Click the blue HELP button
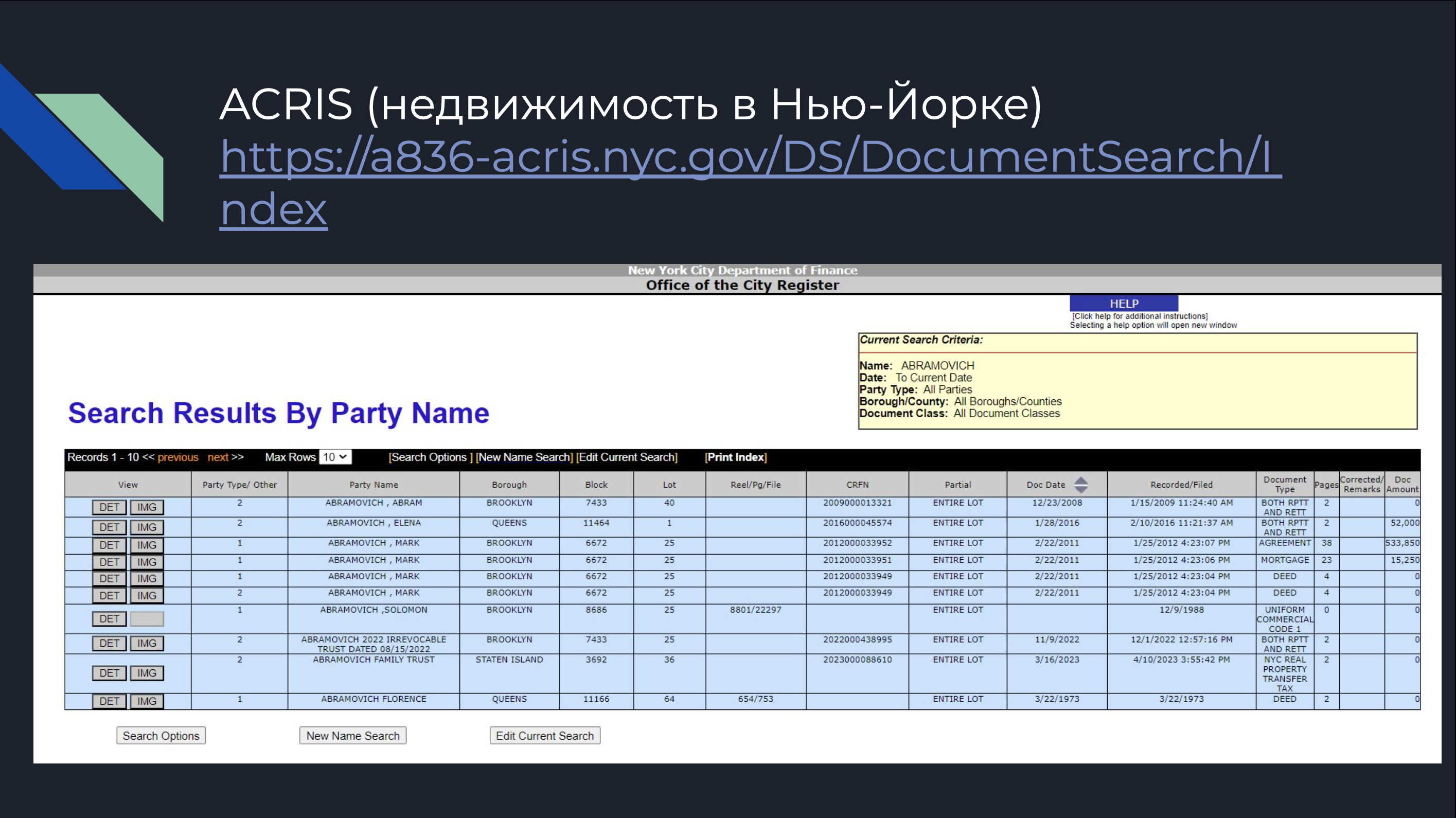Screen dimensions: 1456x818 click(x=1124, y=304)
